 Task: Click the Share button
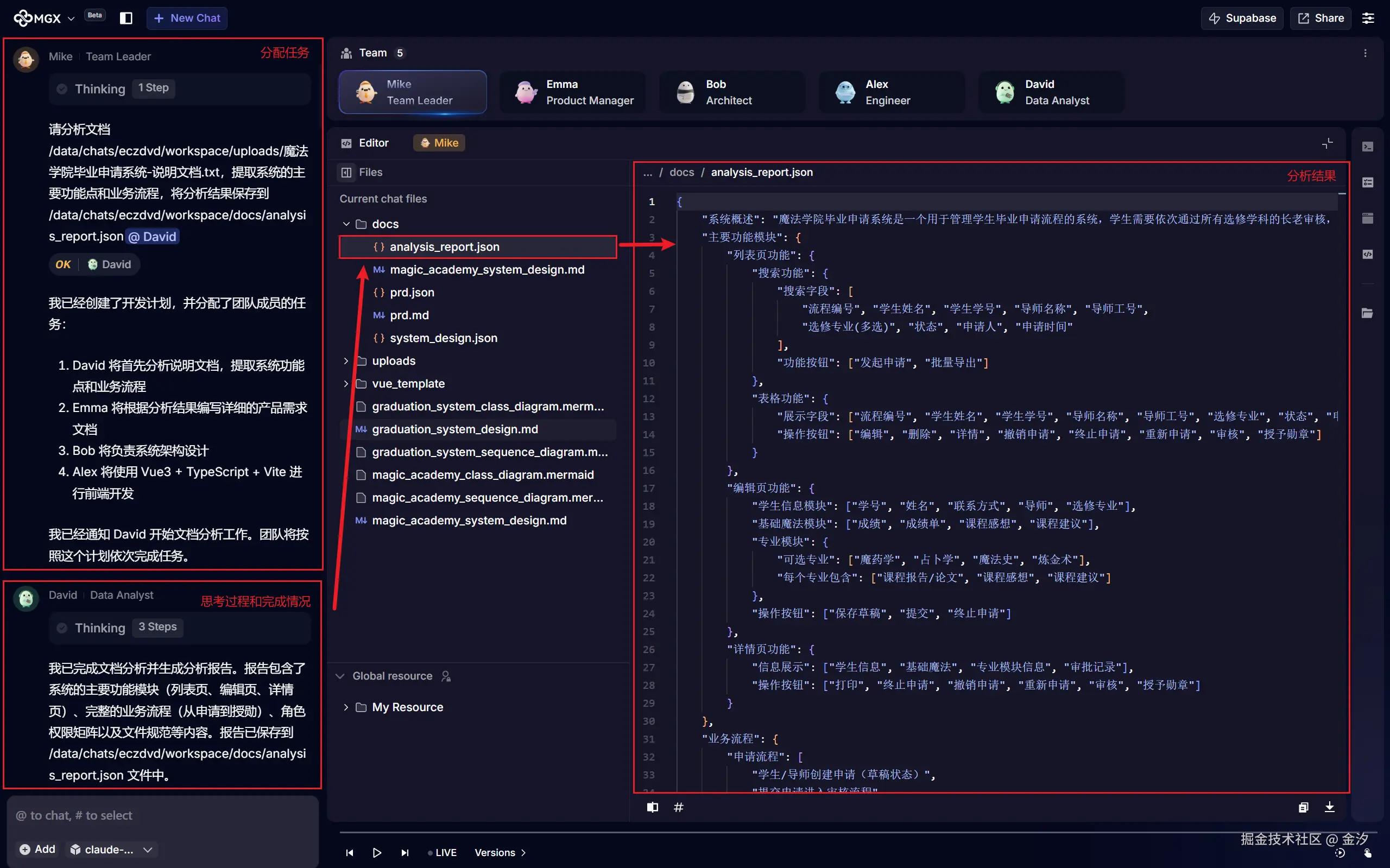[x=1320, y=18]
